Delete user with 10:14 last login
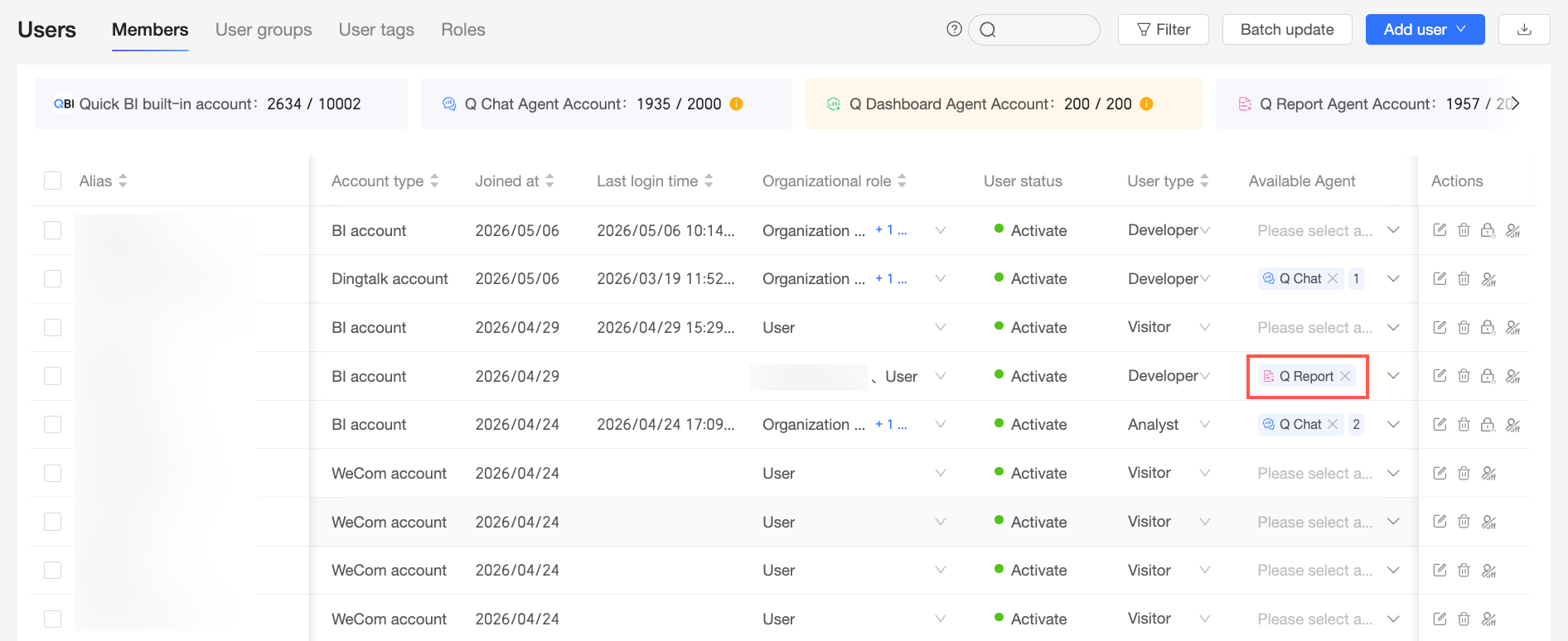Screen dimensions: 1568x641 [x=1464, y=230]
